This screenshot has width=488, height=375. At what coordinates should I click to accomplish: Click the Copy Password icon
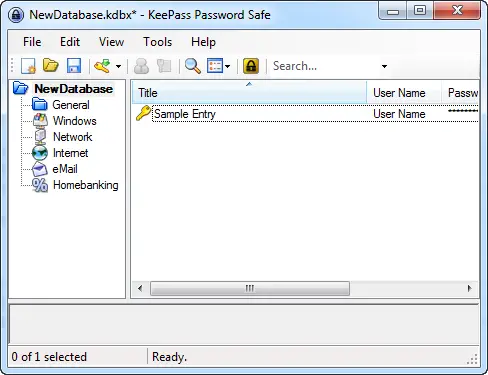(x=164, y=66)
